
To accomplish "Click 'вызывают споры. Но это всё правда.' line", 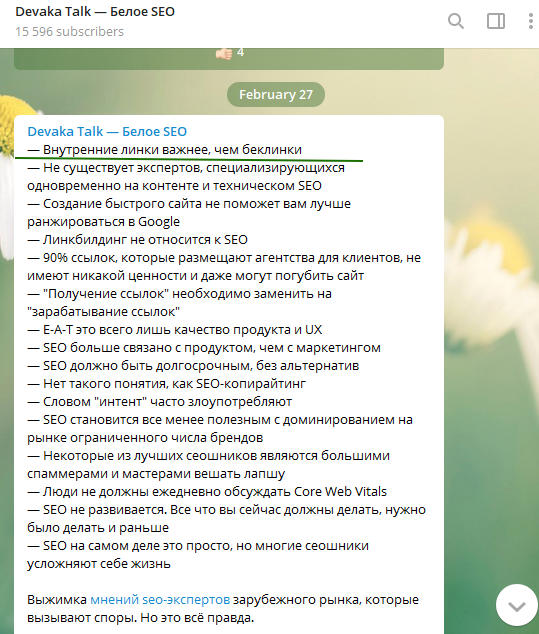I will pos(141,618).
